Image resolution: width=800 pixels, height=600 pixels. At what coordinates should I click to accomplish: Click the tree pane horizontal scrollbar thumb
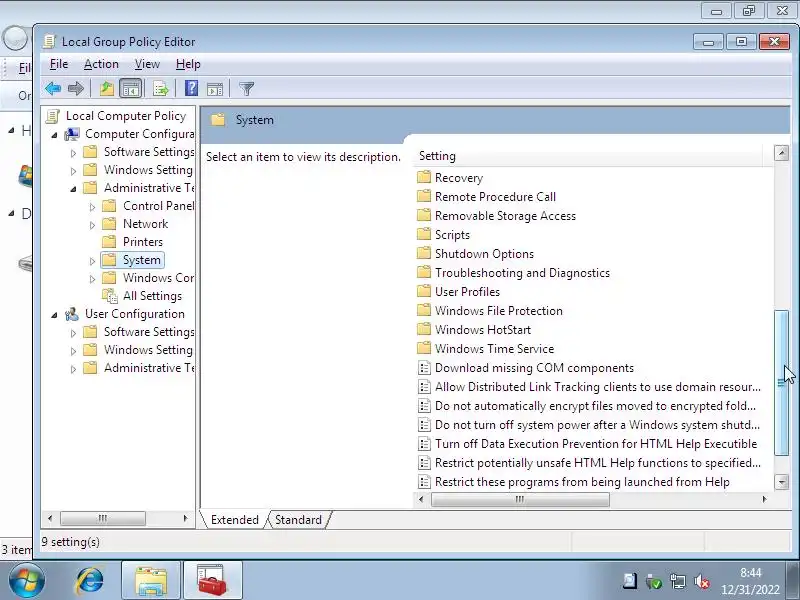pos(103,518)
